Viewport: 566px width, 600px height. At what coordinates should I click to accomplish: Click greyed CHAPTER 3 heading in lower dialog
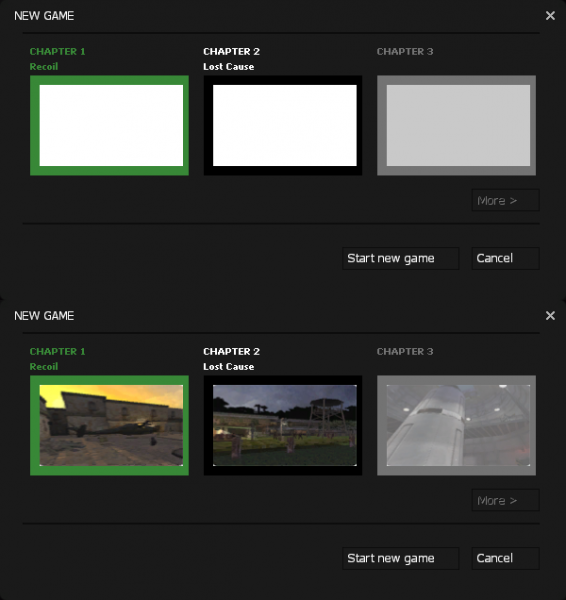click(x=405, y=352)
